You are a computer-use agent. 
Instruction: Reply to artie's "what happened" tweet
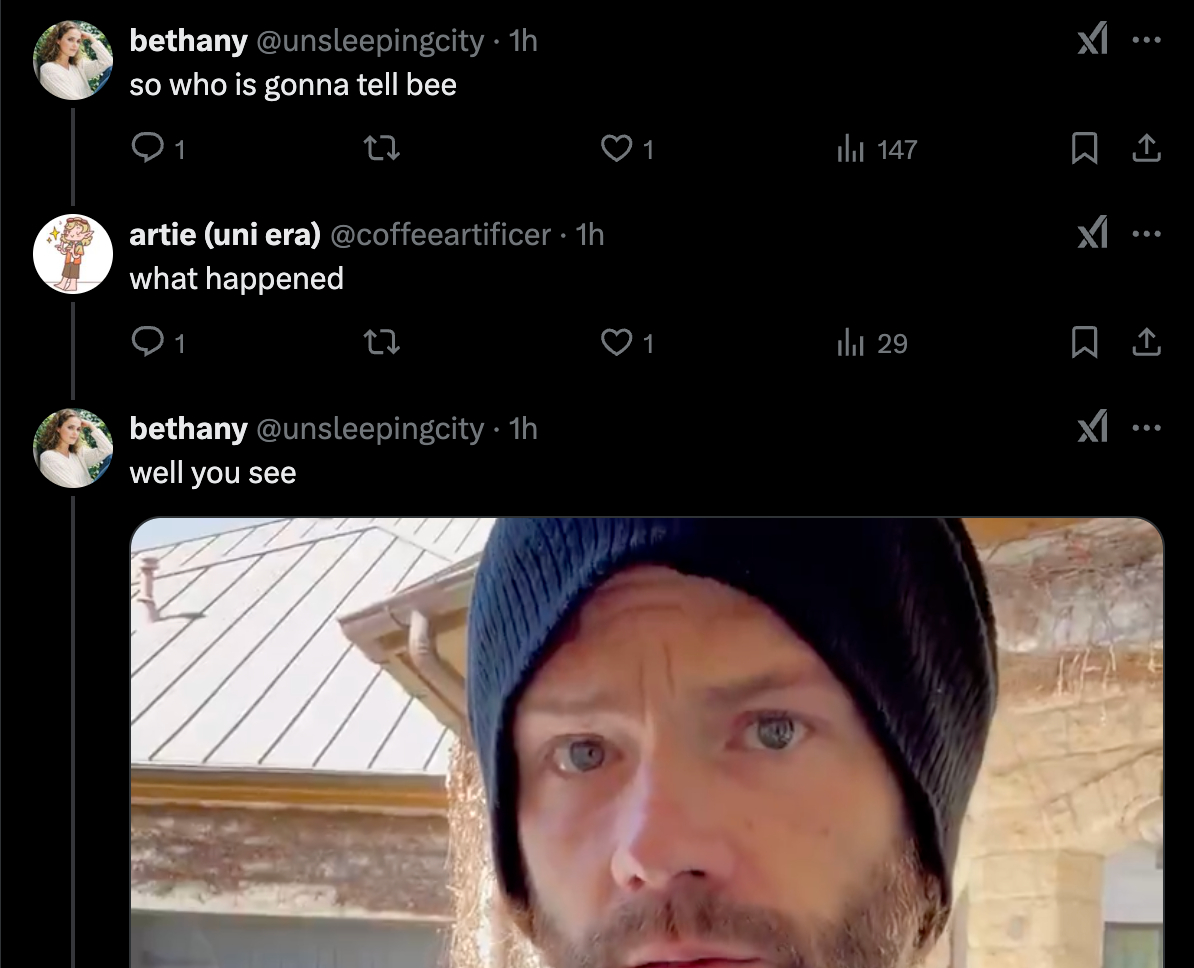pyautogui.click(x=147, y=343)
